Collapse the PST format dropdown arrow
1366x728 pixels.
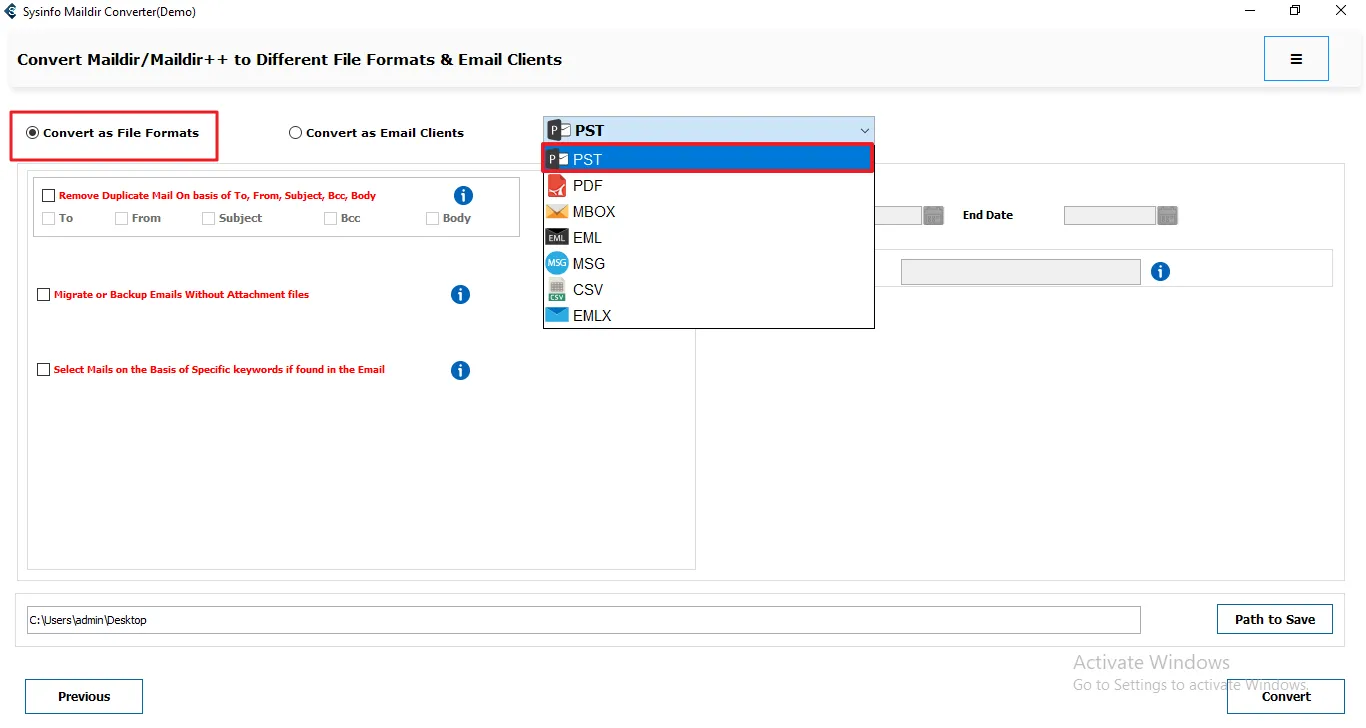(x=864, y=131)
